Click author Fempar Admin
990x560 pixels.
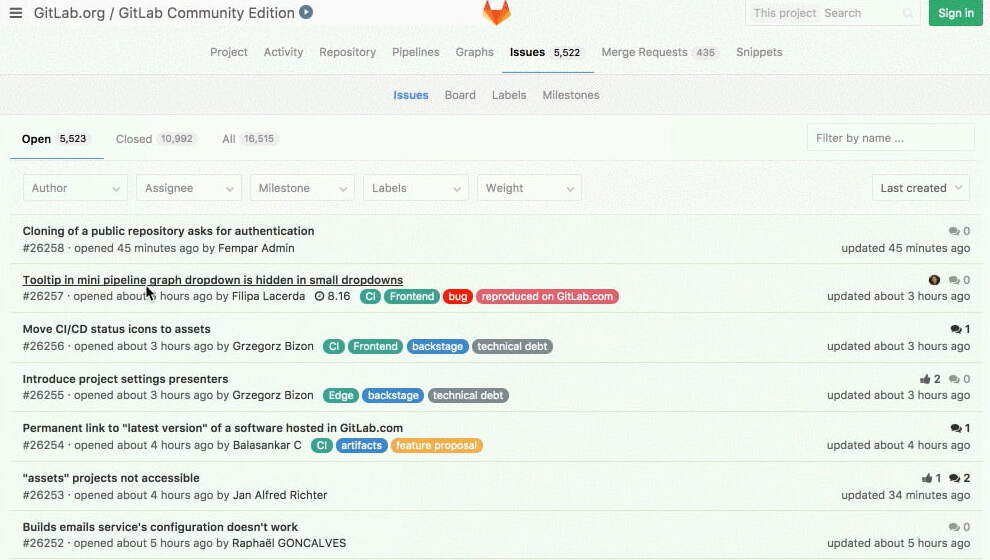[x=256, y=248]
